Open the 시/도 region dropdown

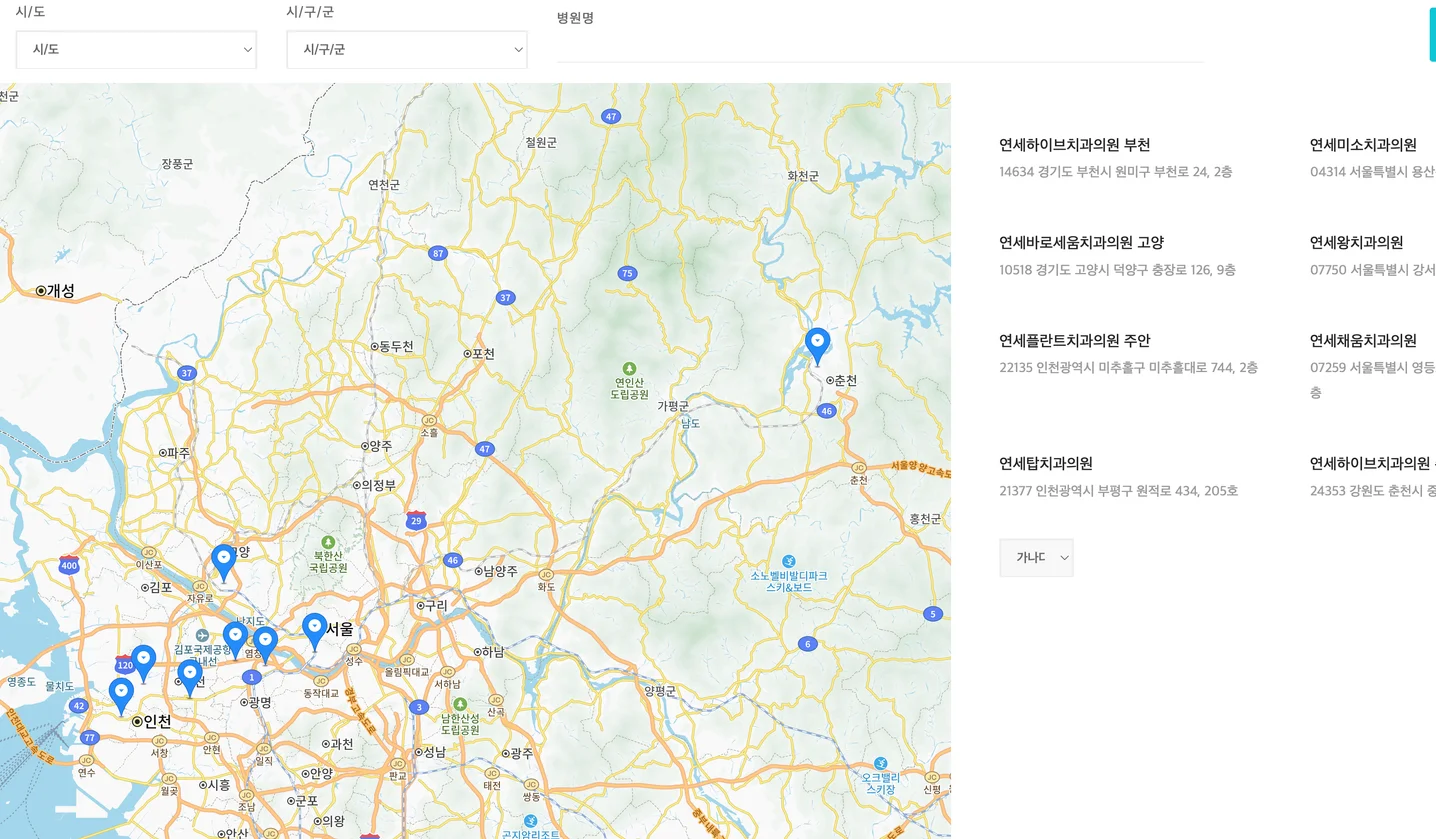(x=136, y=49)
